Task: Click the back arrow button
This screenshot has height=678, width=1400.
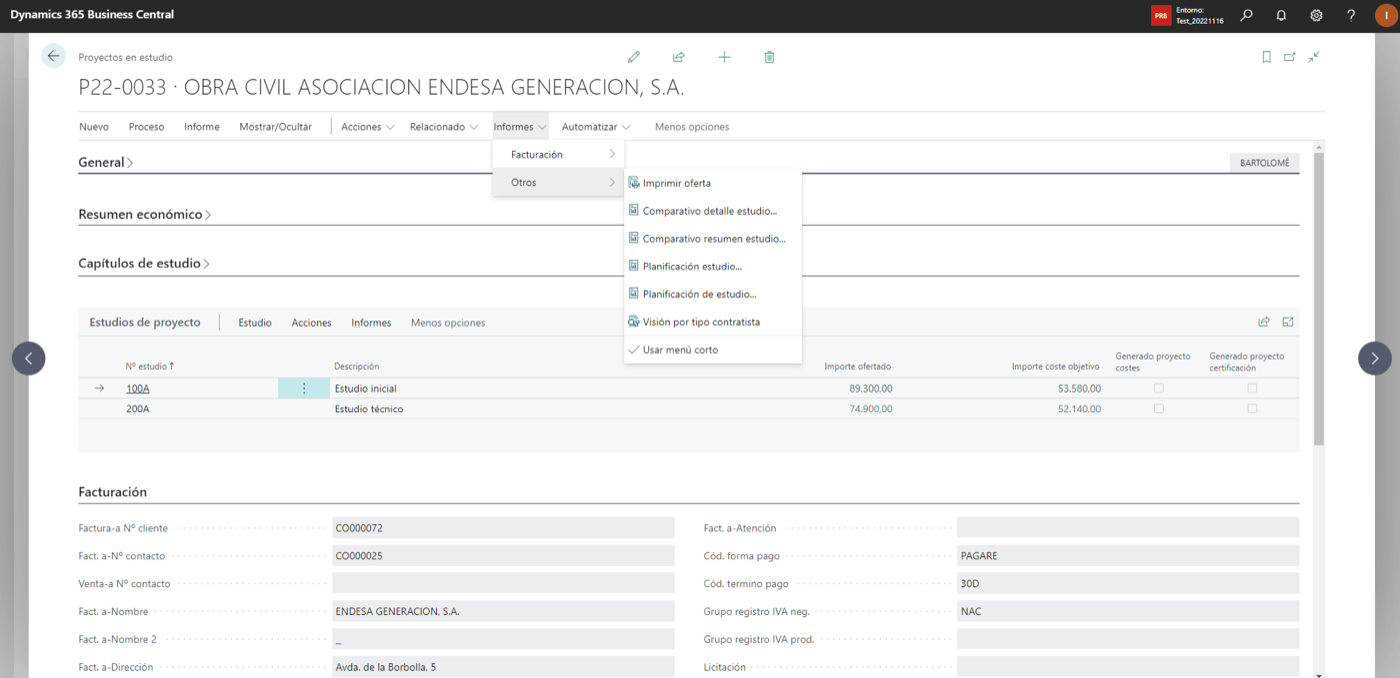Action: click(x=53, y=56)
